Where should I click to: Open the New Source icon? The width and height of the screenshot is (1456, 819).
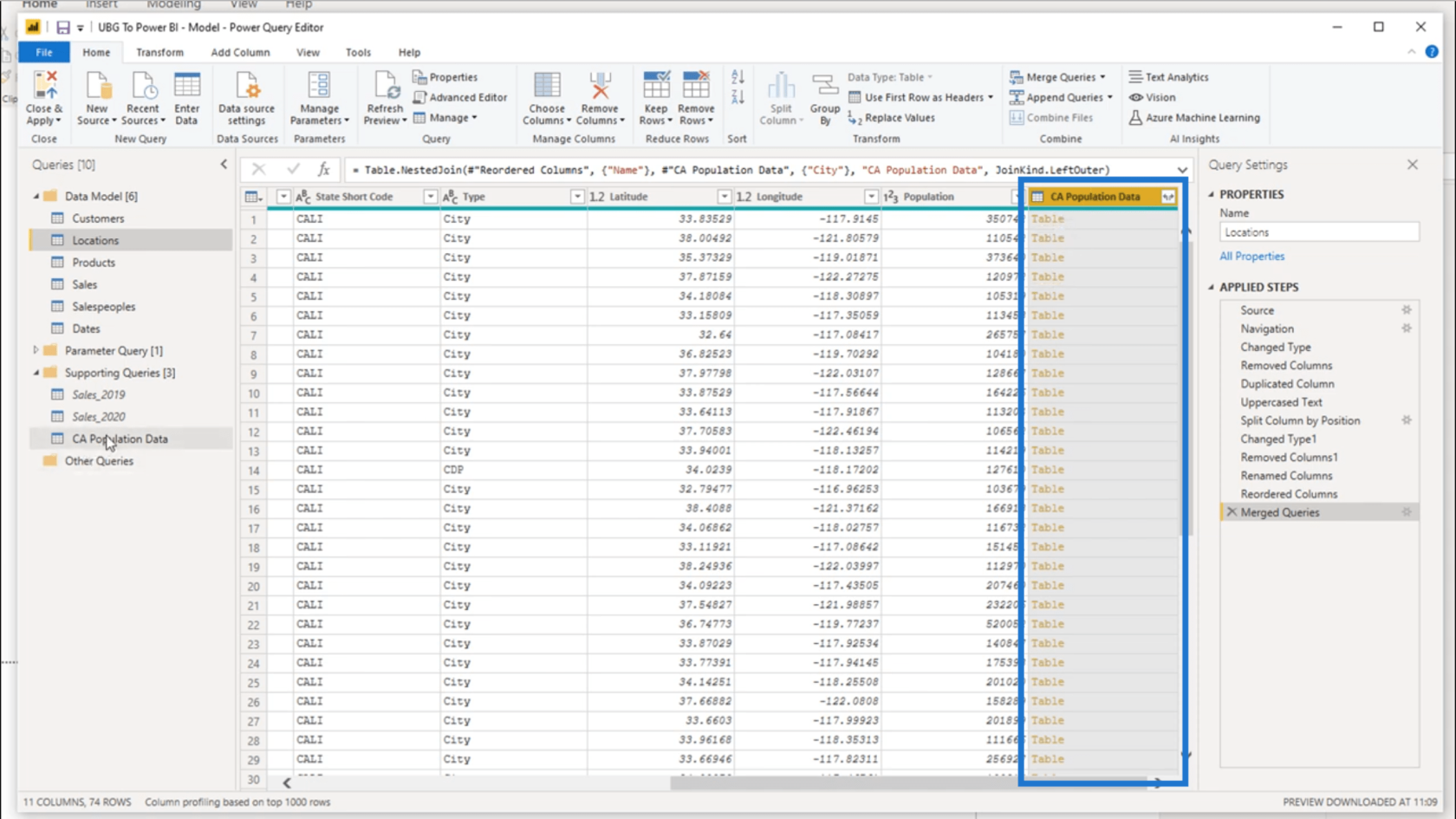tap(97, 87)
